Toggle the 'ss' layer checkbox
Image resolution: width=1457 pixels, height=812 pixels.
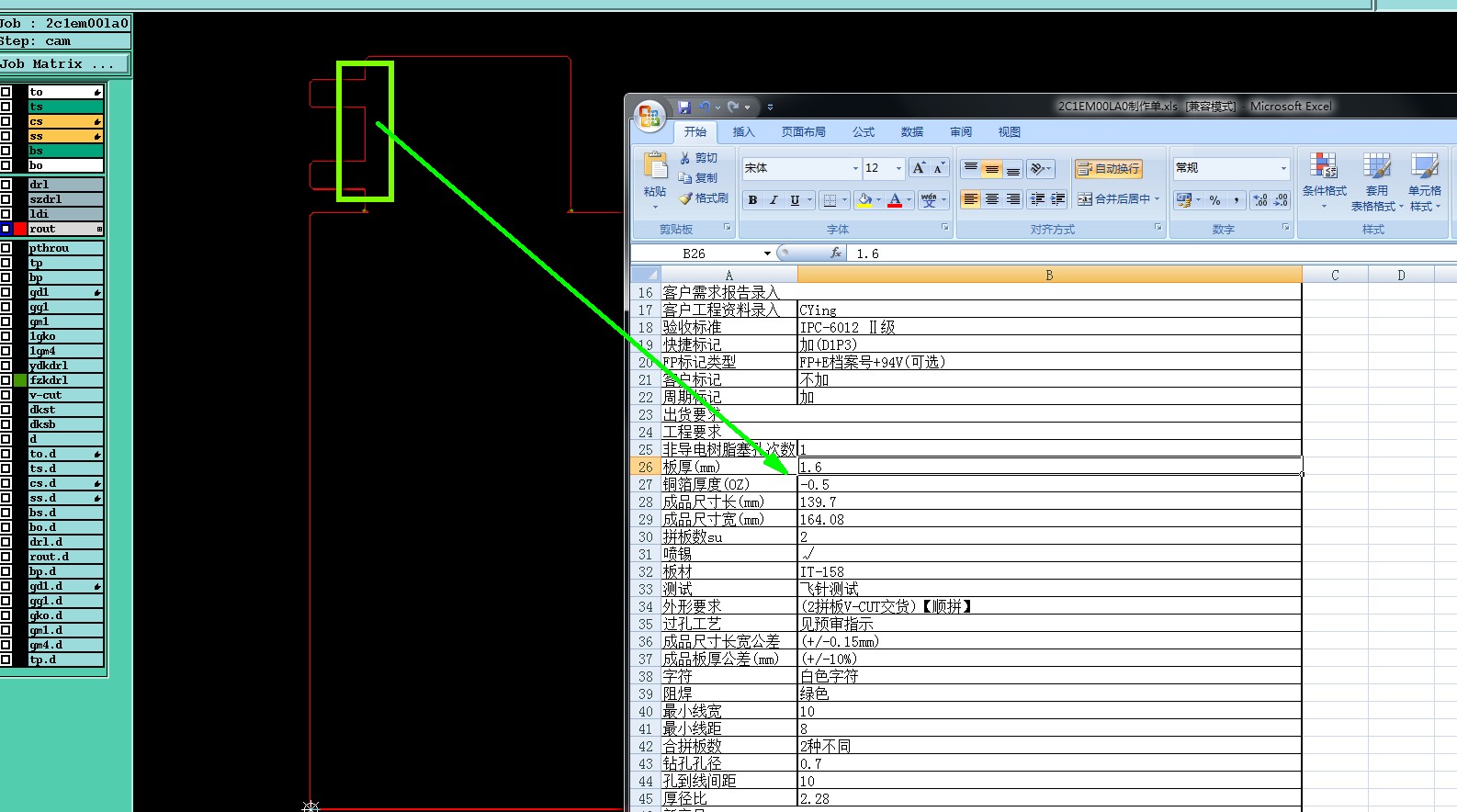[x=6, y=136]
